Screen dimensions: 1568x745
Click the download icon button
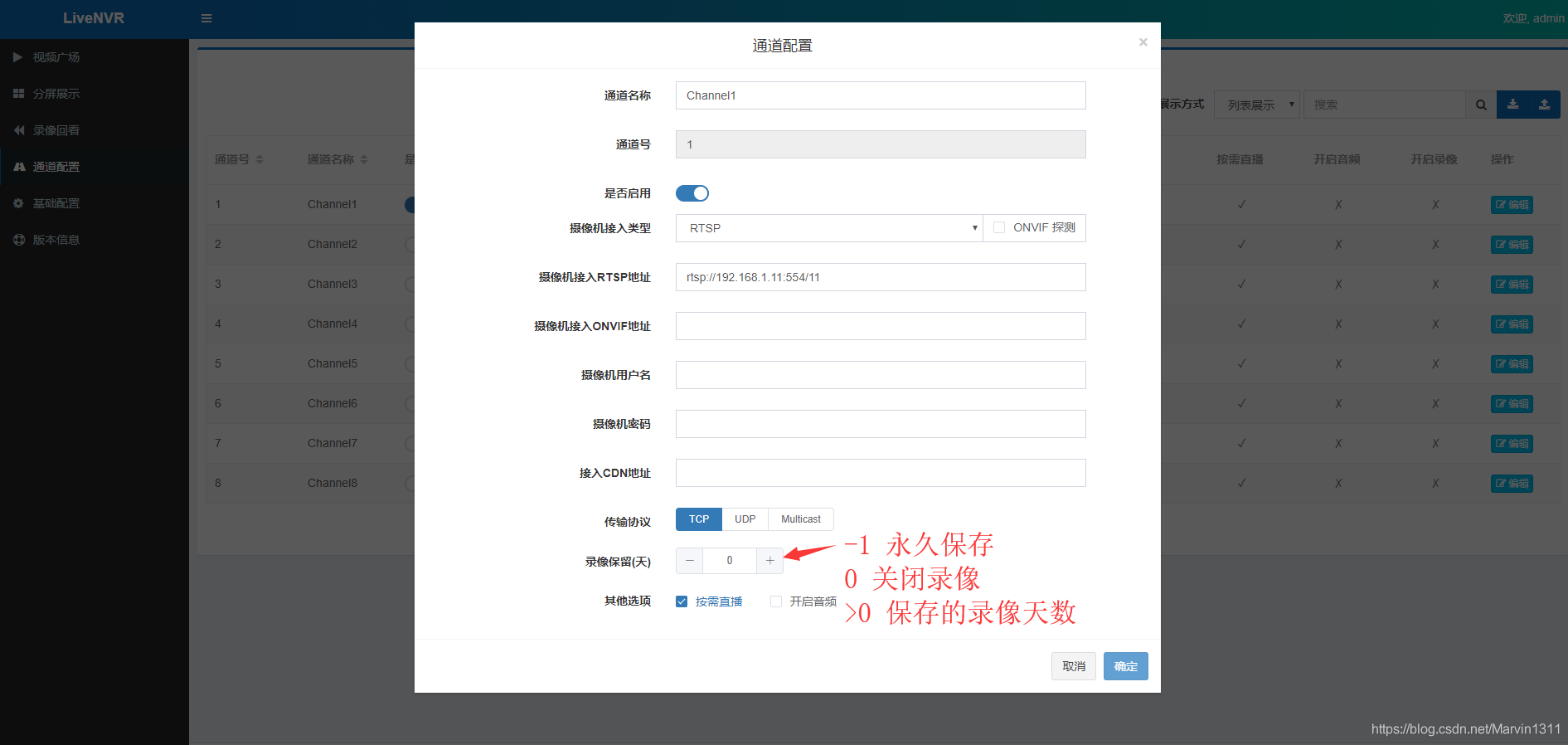1513,105
